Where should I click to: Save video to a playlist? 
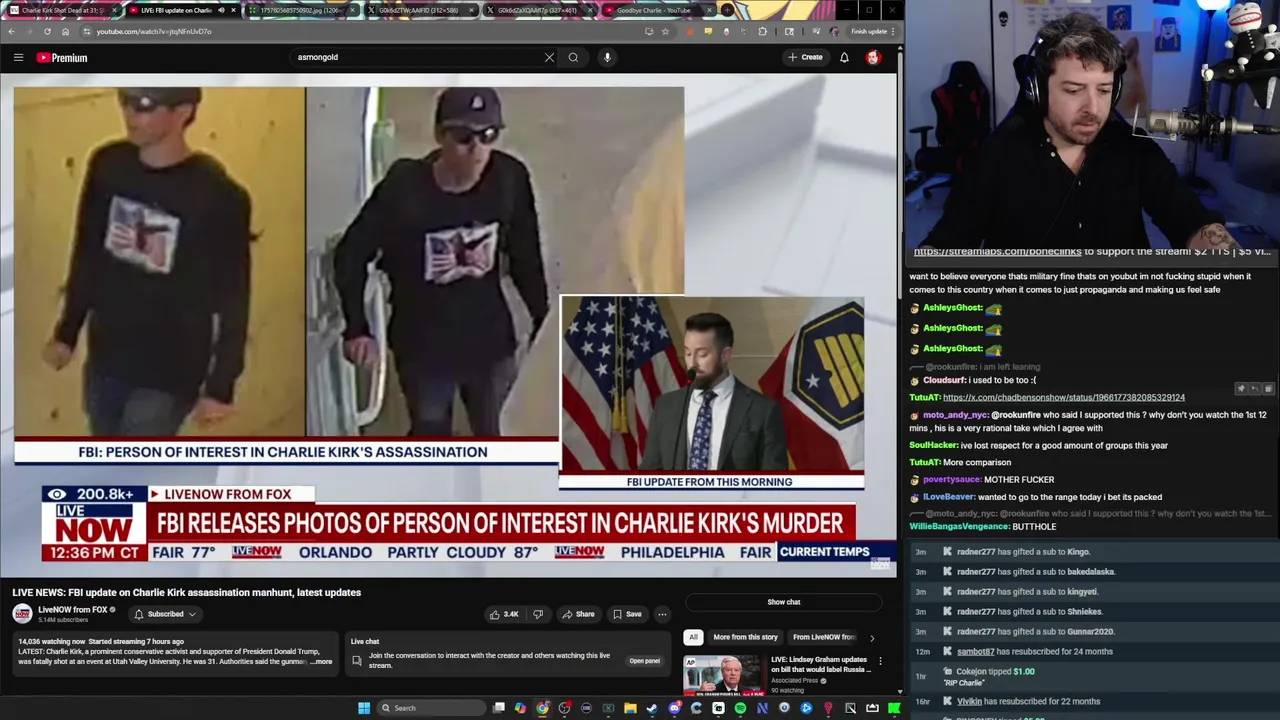(627, 614)
